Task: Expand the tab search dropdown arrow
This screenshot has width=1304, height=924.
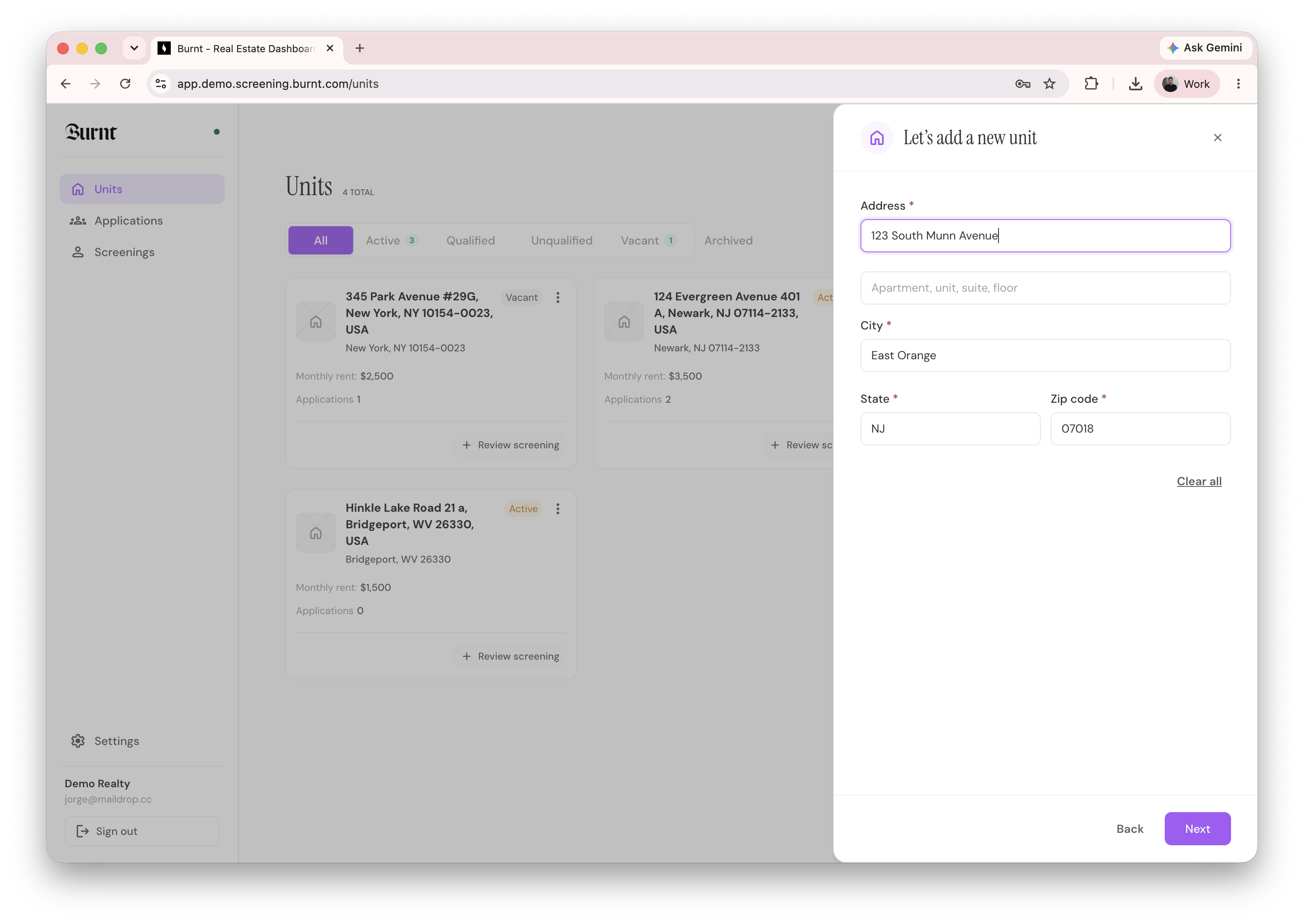Action: pyautogui.click(x=134, y=48)
